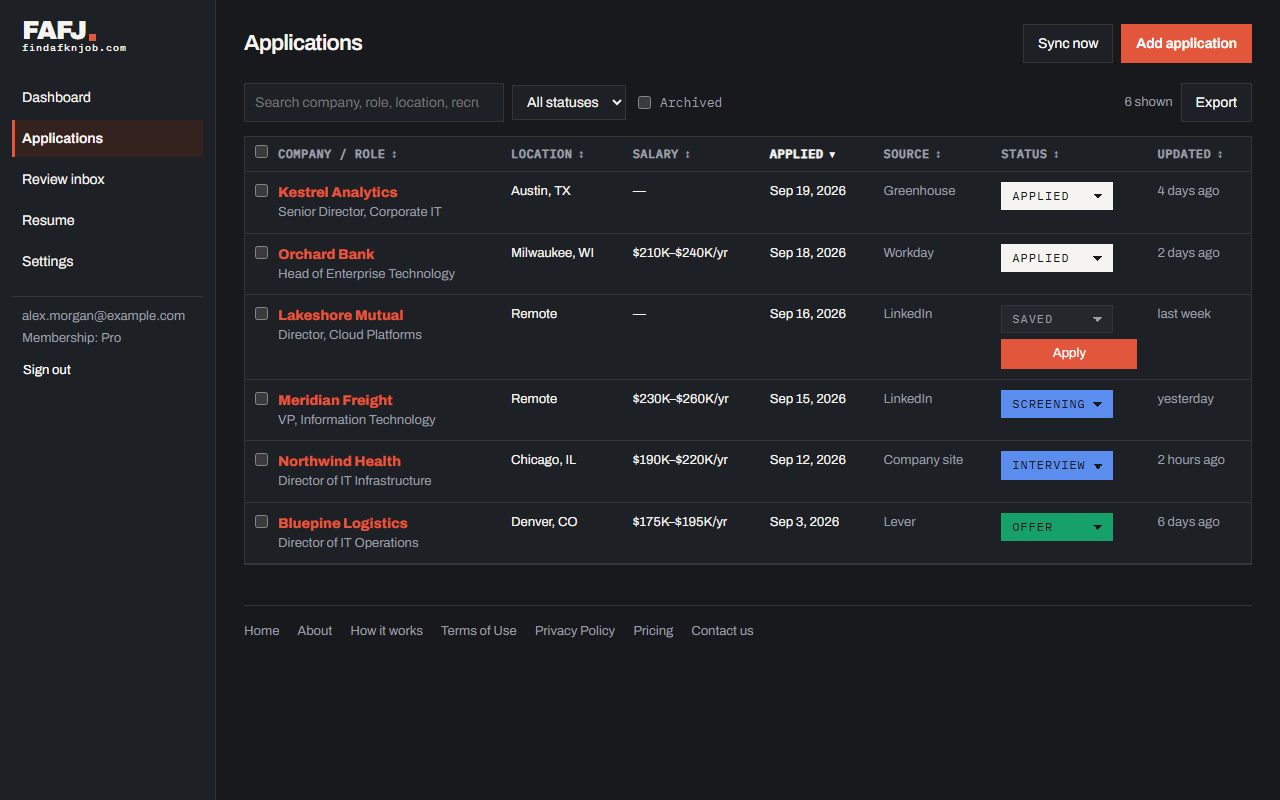Screen dimensions: 1280x800
Task: Click 'Greenhouse' source cell
Action: point(919,191)
